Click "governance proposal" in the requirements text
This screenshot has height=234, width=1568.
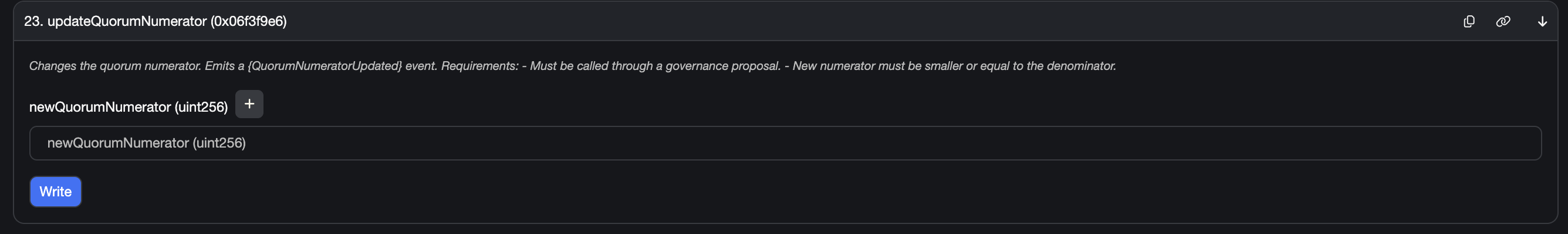coord(722,66)
